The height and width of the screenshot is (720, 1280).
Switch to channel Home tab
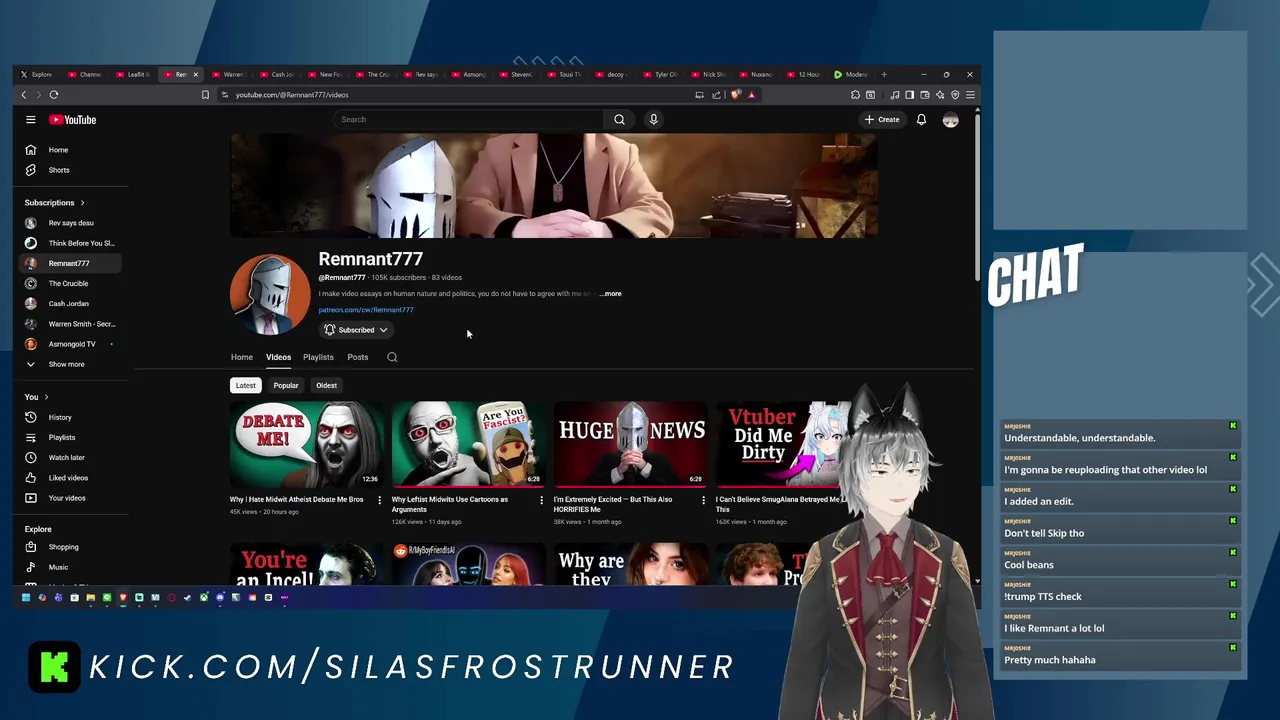click(x=242, y=357)
